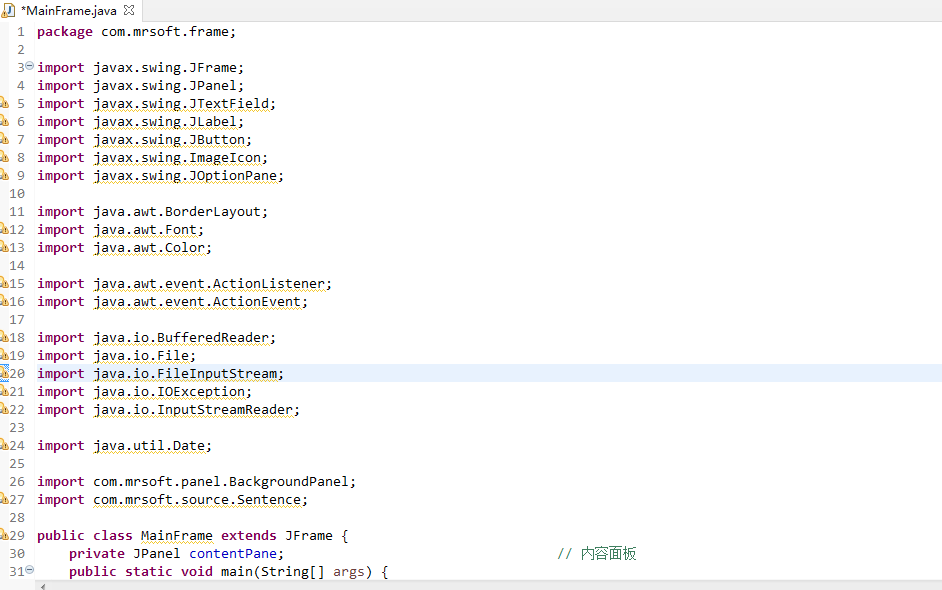This screenshot has height=590, width=942.
Task: Click warning marker on line 18 BufferedReader import
Action: pyautogui.click(x=4, y=337)
